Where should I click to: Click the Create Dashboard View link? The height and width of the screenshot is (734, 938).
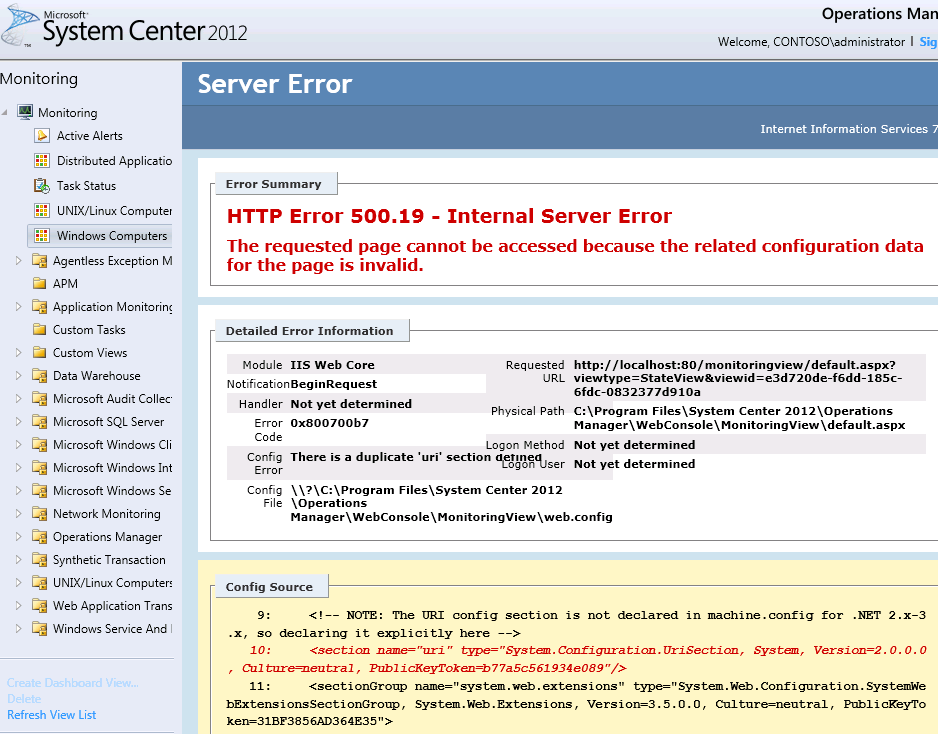pyautogui.click(x=72, y=683)
